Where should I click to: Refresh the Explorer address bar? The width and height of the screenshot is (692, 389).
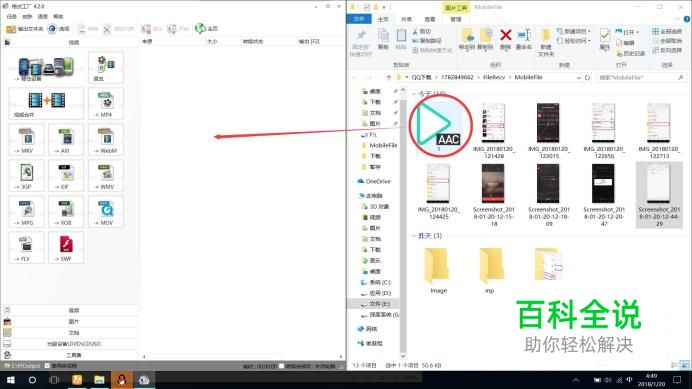coord(587,77)
